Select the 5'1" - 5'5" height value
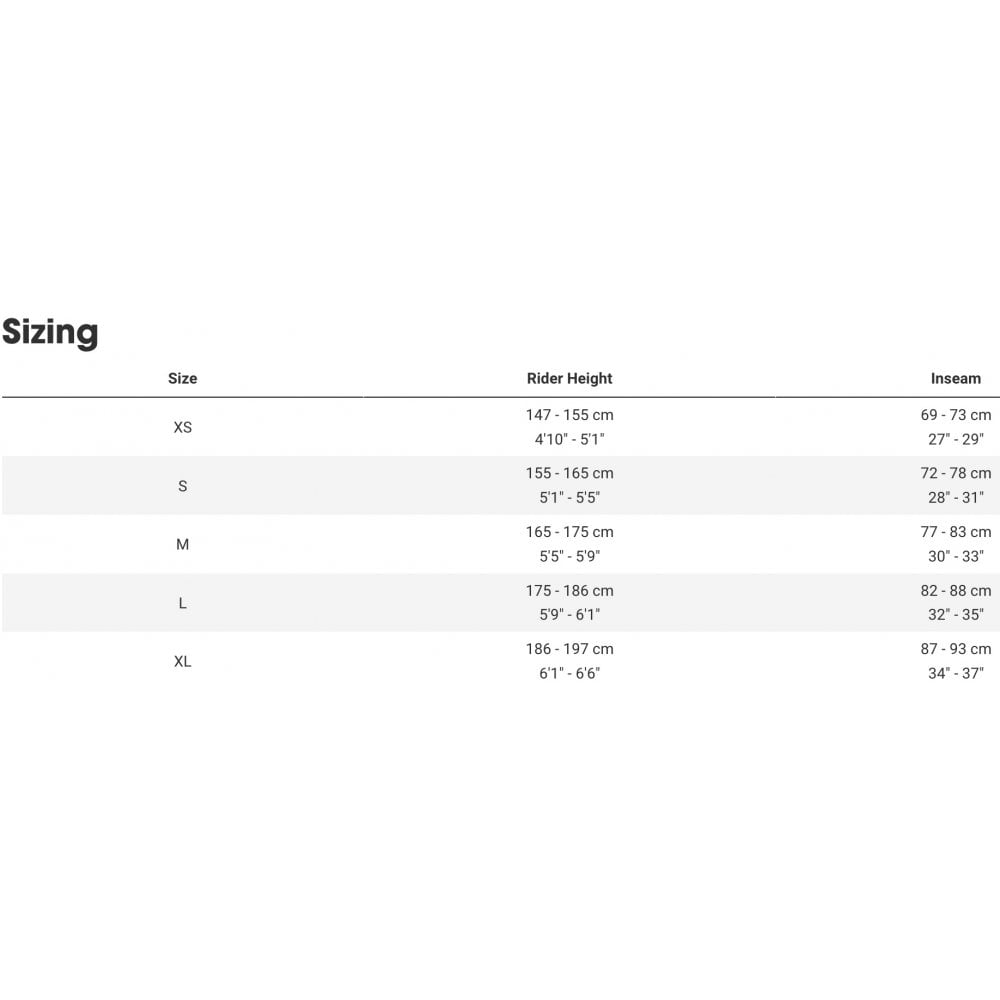This screenshot has height=1000, width=1000. coord(570,497)
